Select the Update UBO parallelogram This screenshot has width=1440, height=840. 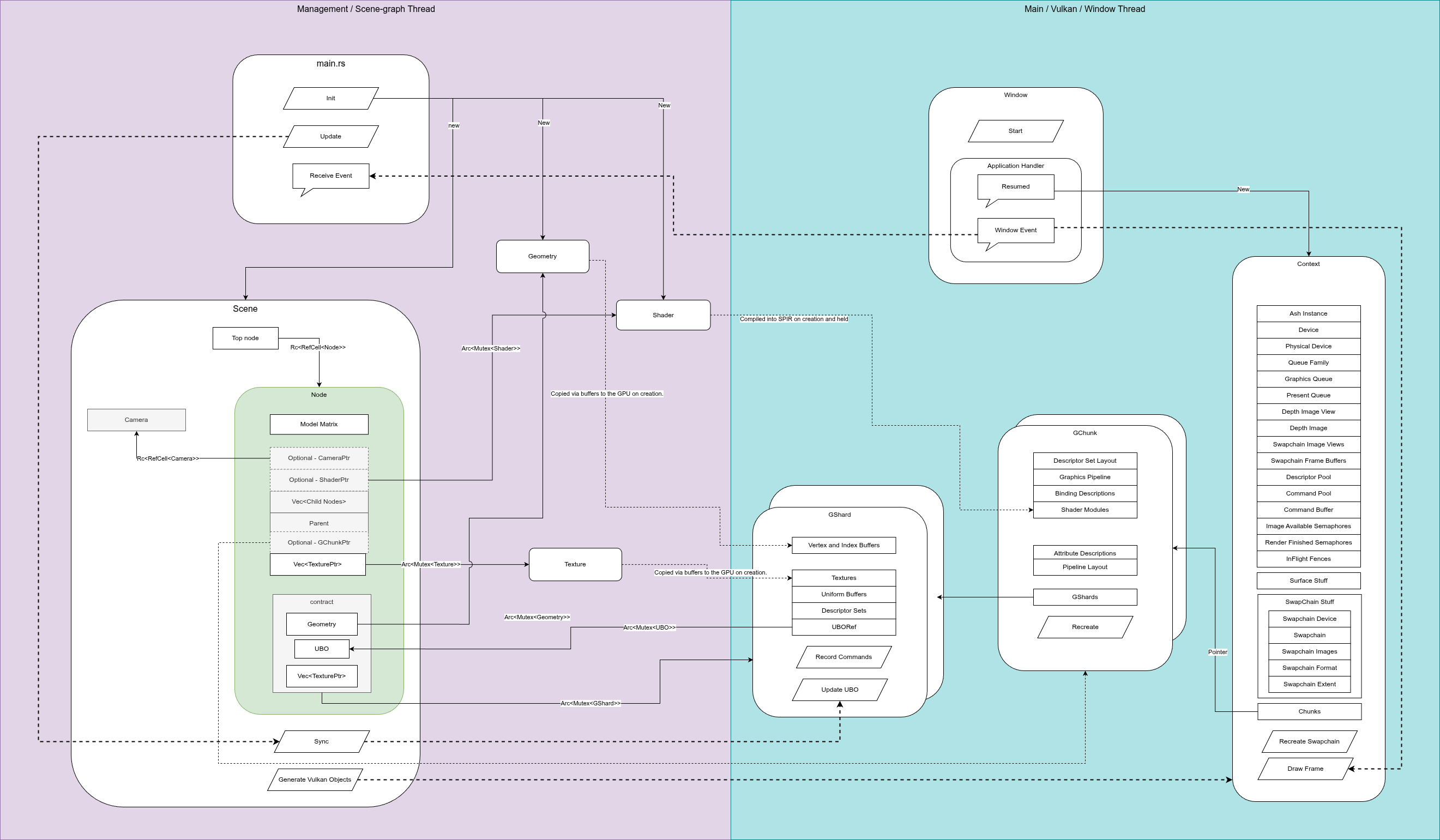coord(840,689)
